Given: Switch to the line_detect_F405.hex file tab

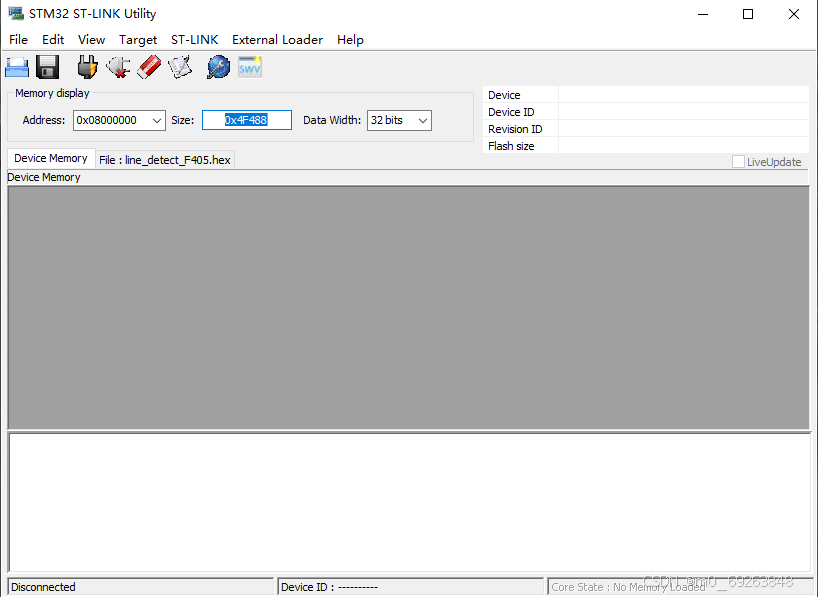Looking at the screenshot, I should pyautogui.click(x=164, y=160).
